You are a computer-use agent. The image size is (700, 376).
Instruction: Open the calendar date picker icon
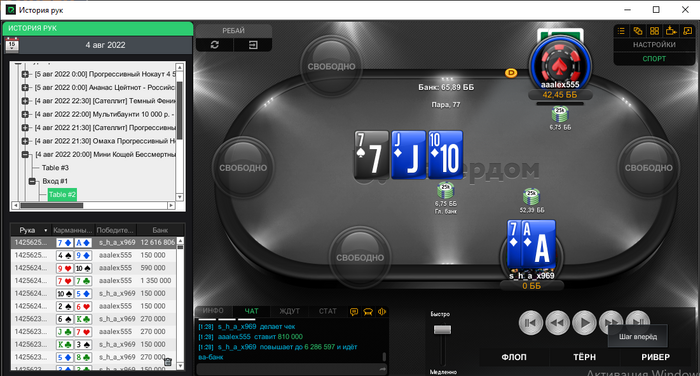[x=12, y=45]
